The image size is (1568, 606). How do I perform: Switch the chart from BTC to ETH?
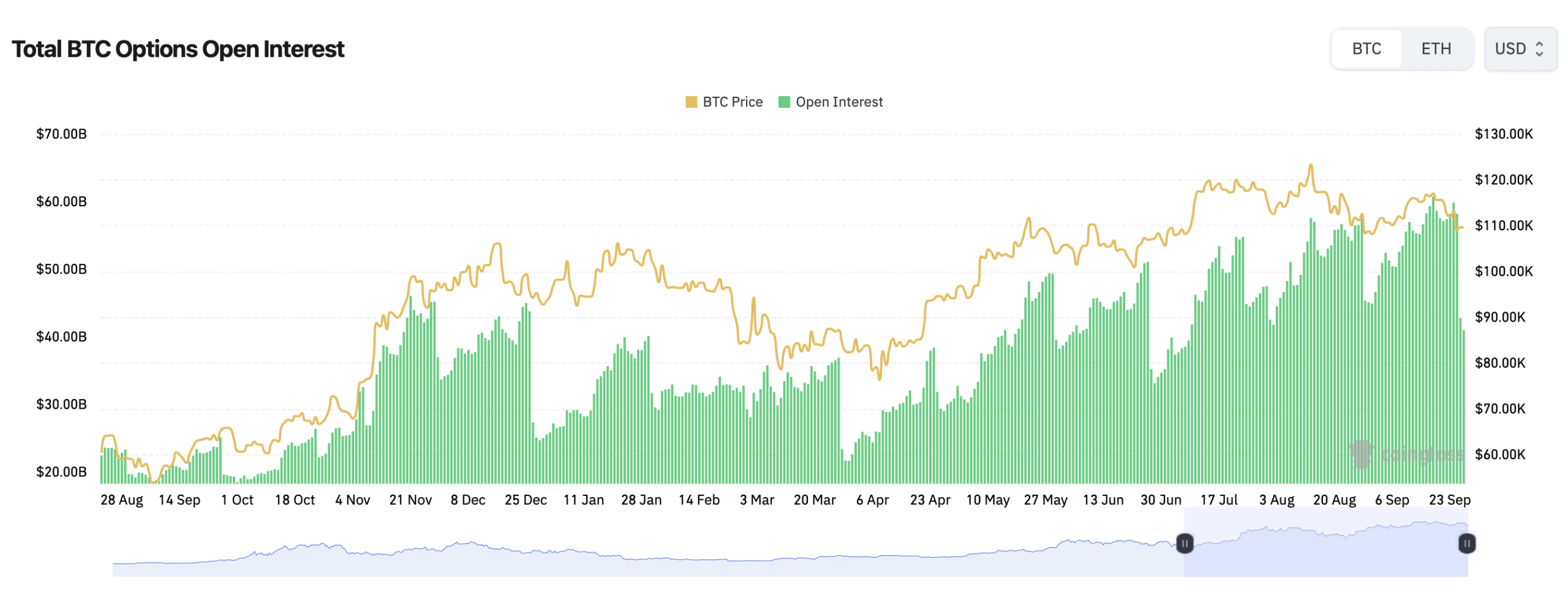click(1438, 48)
